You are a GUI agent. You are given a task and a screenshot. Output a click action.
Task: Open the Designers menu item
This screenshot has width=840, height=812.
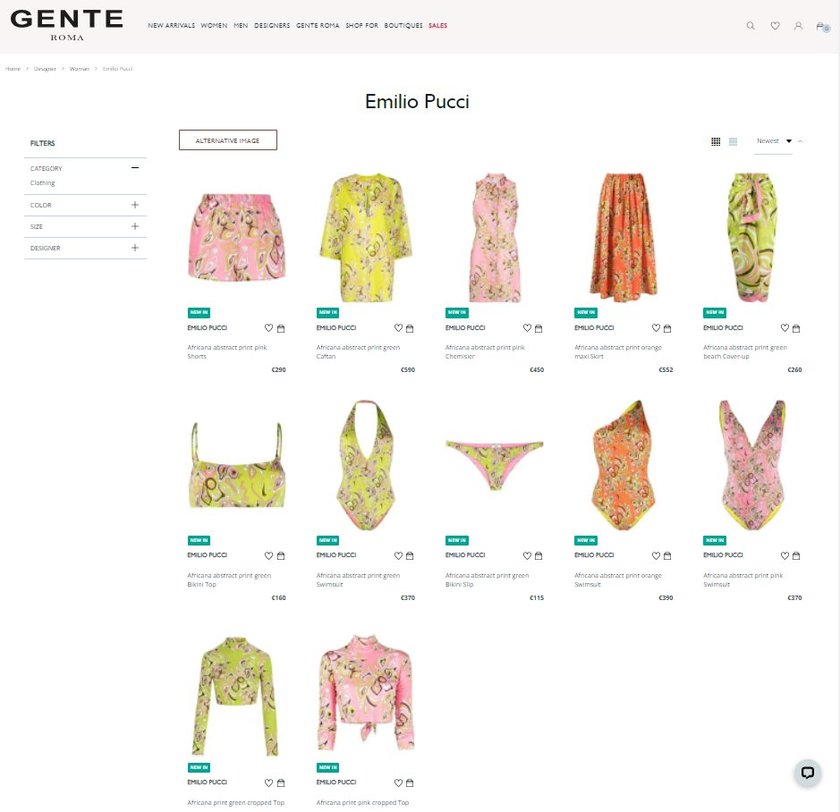coord(272,26)
